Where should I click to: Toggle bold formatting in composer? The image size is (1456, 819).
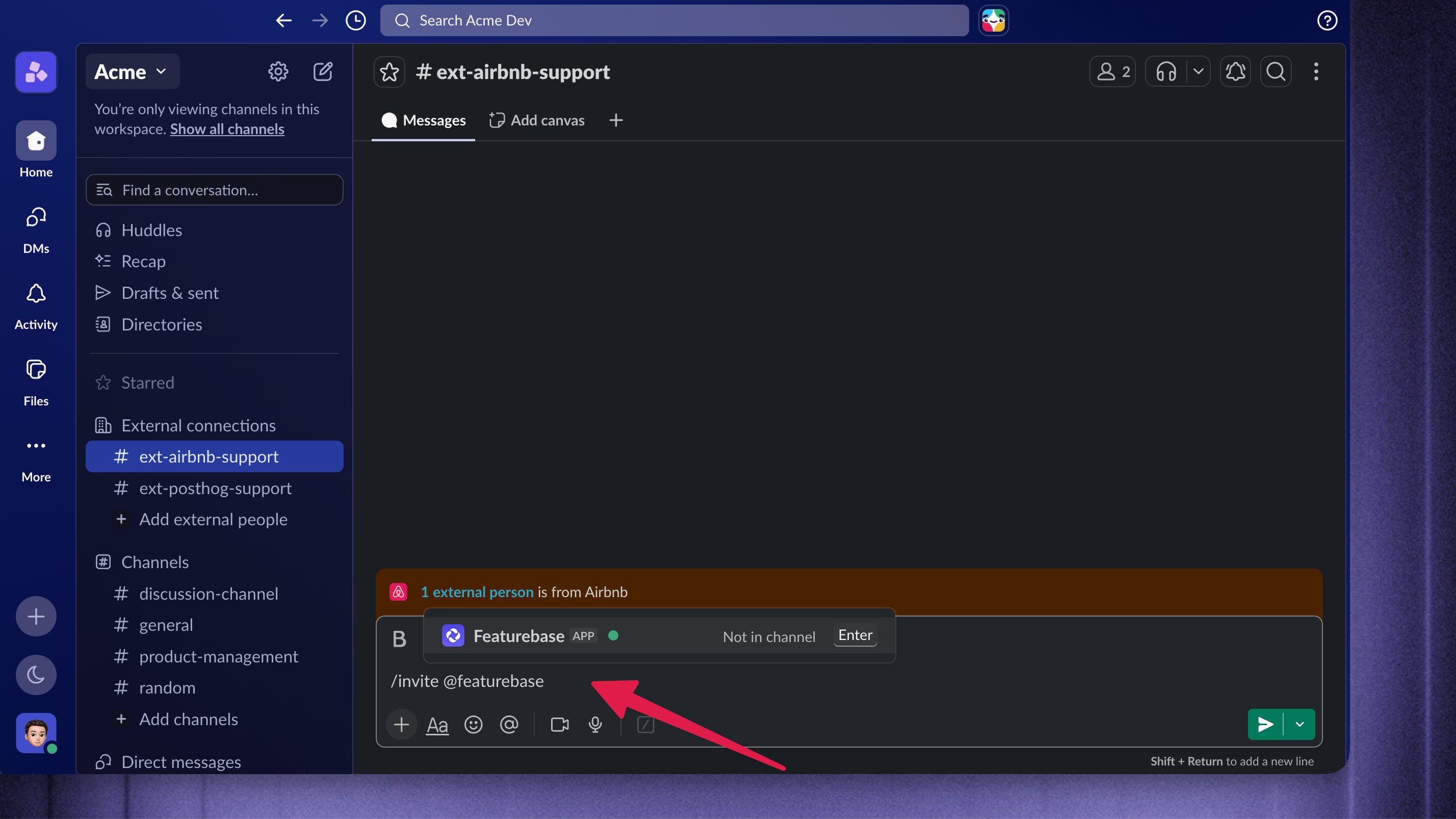coord(399,638)
